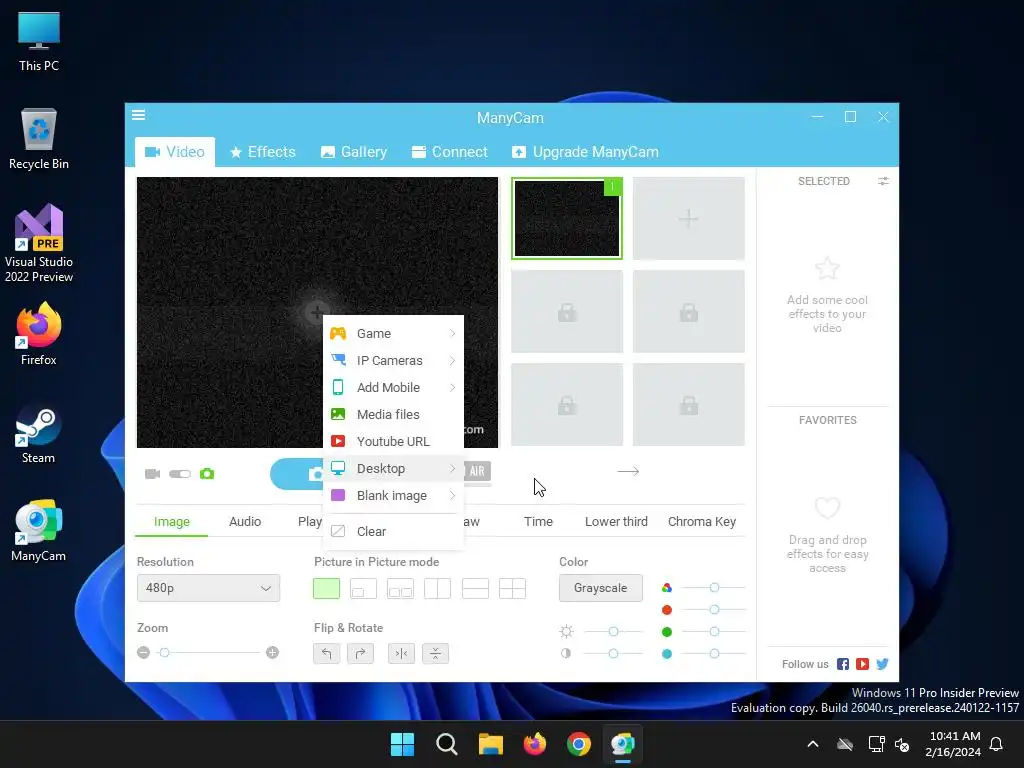The width and height of the screenshot is (1024, 768).
Task: Select the first video source preset thumbnail
Action: (567, 218)
